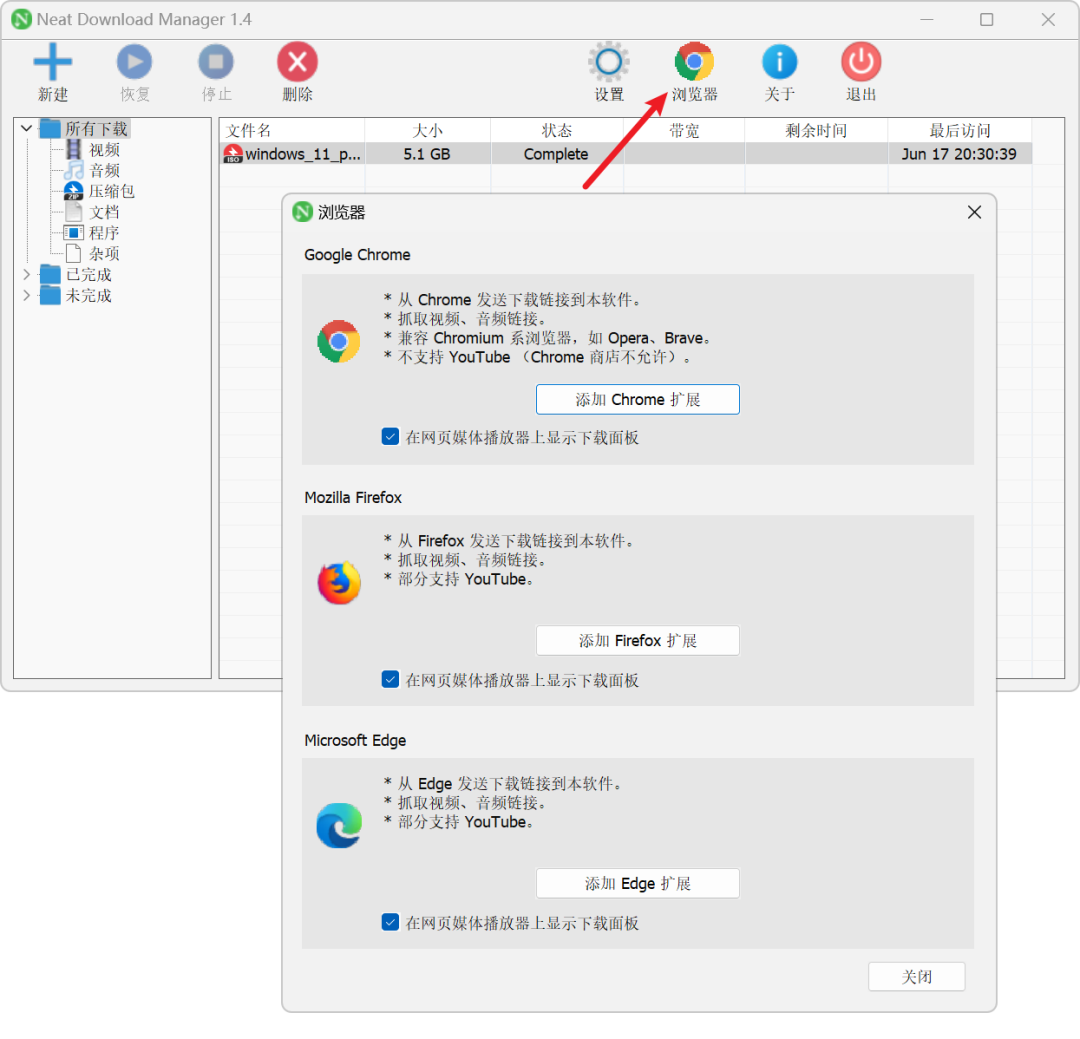This screenshot has width=1080, height=1039.
Task: Click the 新建 (New) plus icon
Action: coord(52,62)
